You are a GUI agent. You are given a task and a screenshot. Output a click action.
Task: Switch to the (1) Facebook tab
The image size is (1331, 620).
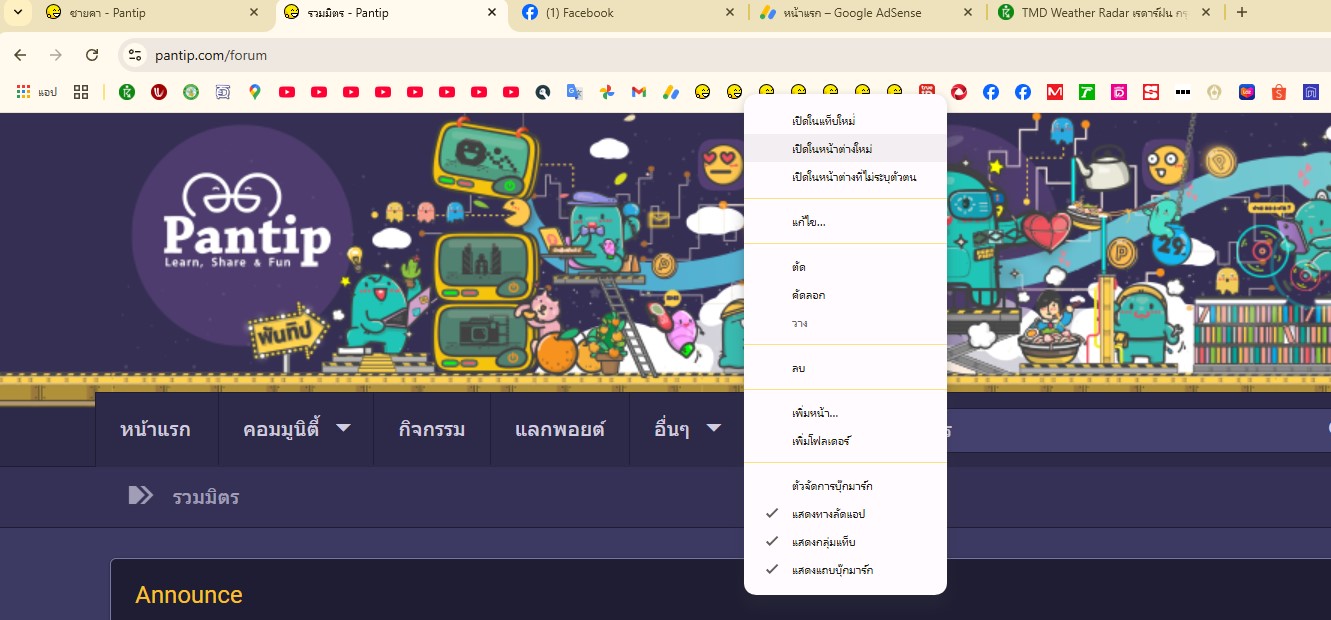coord(629,13)
